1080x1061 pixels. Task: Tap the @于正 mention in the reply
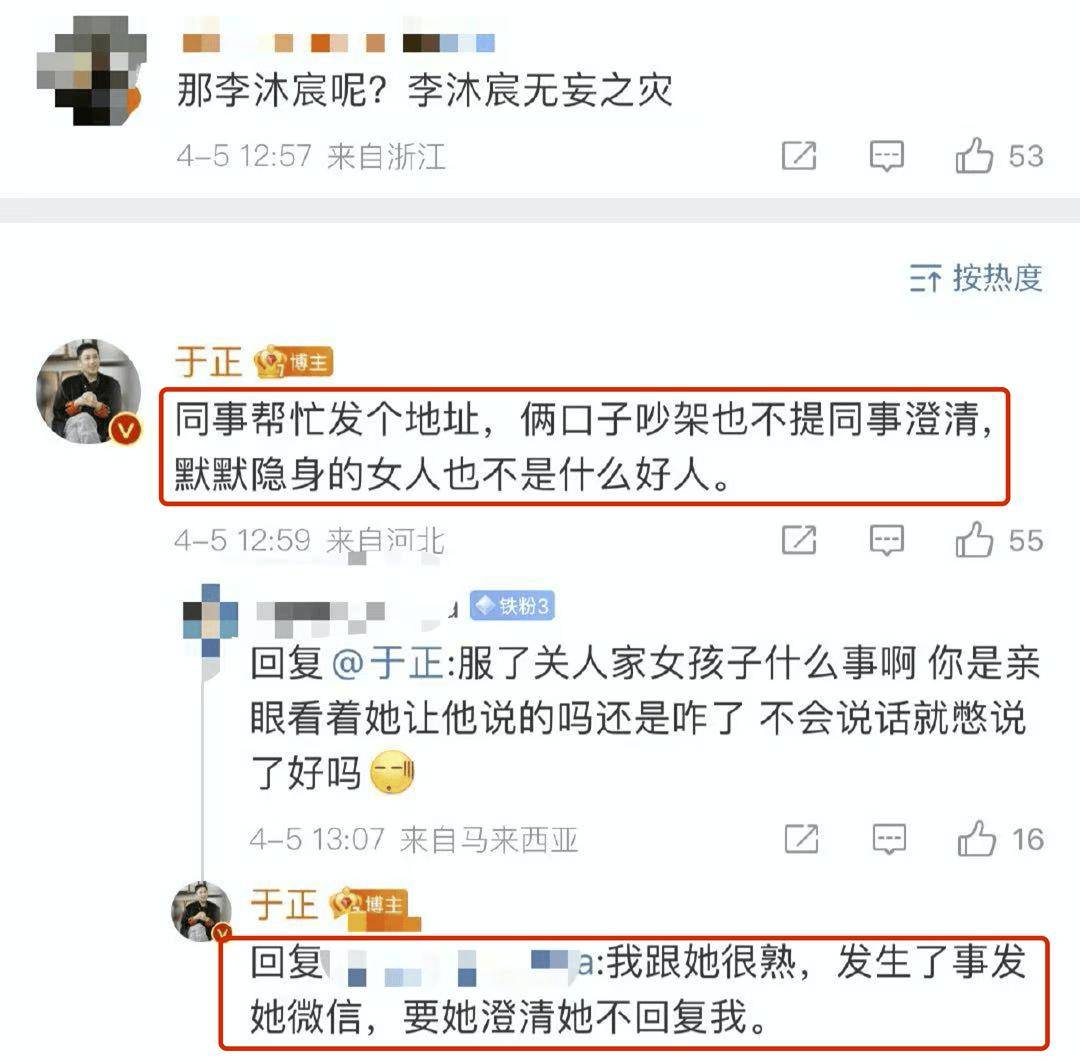(387, 663)
